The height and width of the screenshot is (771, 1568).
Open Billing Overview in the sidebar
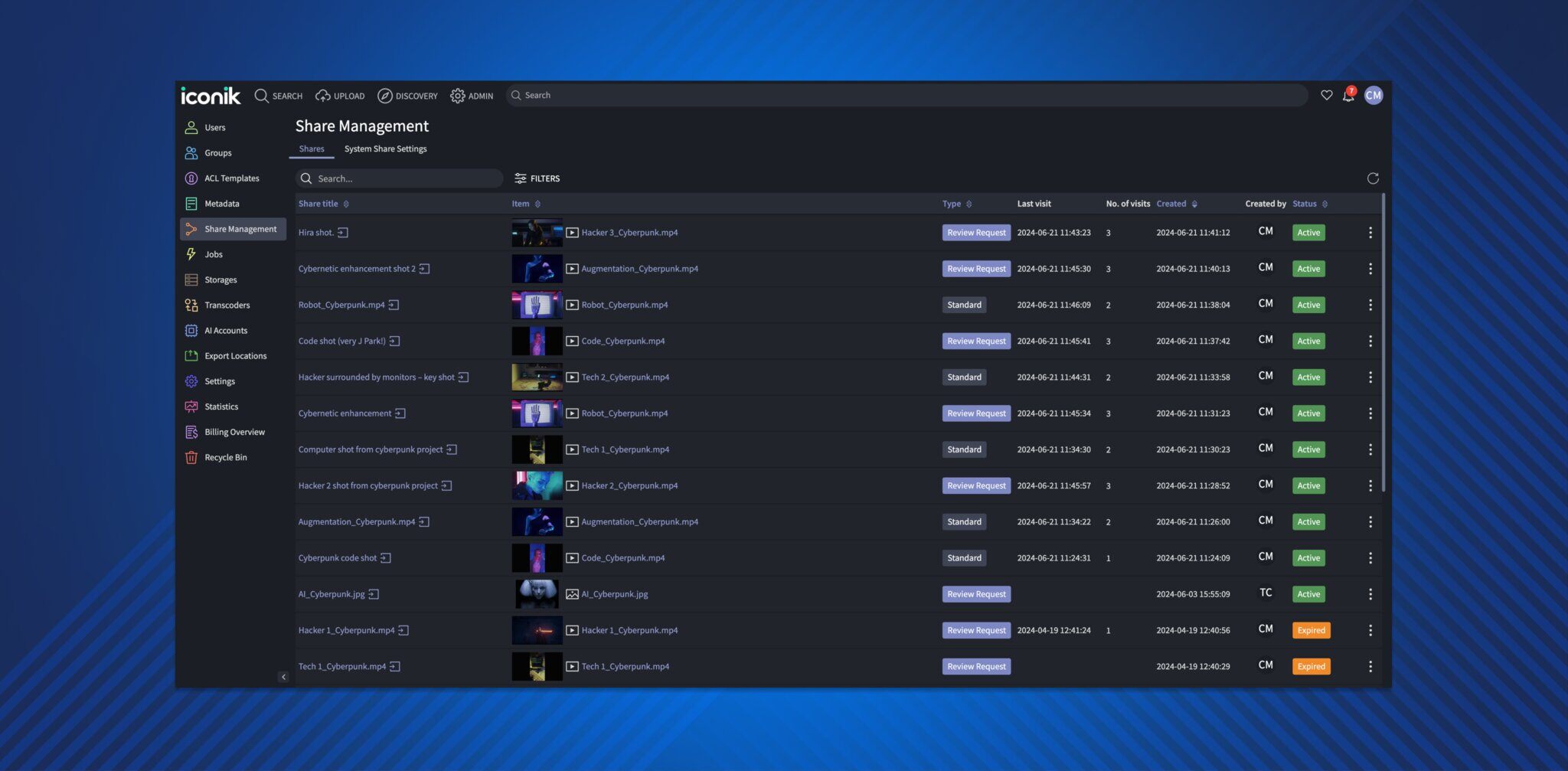(x=233, y=432)
